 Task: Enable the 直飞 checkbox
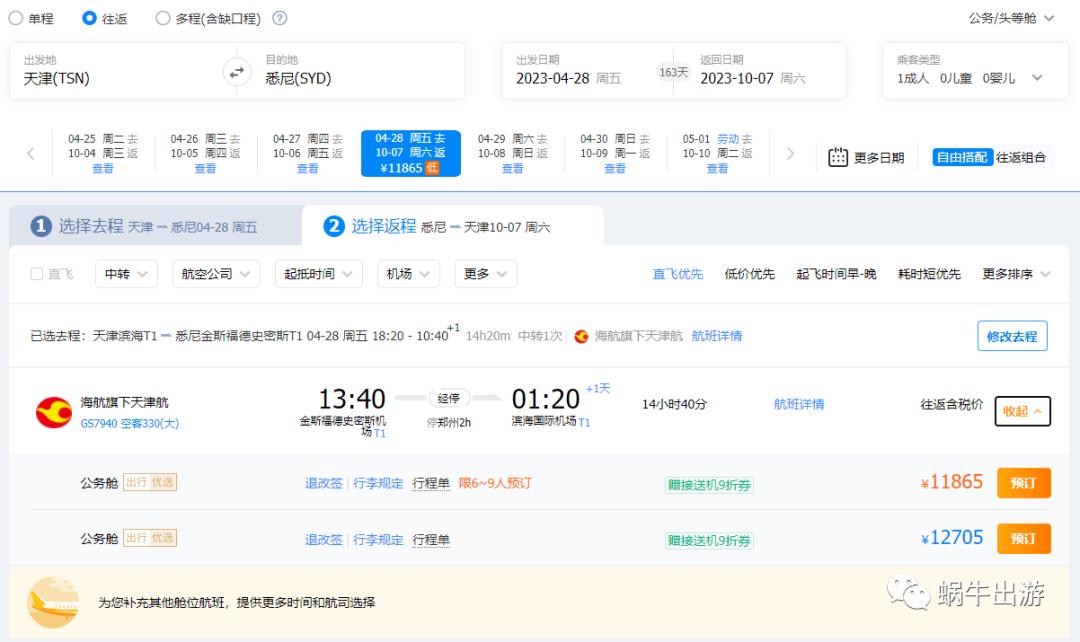(36, 273)
